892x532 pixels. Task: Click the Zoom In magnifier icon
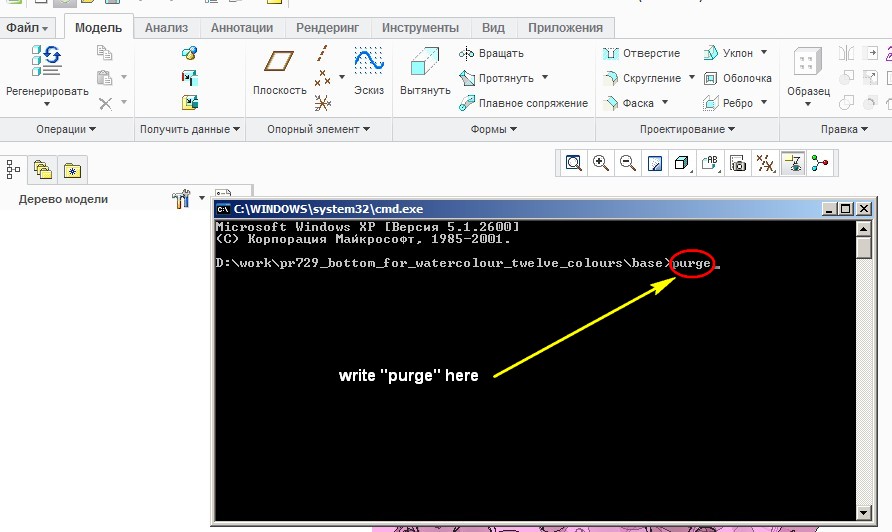pos(600,164)
